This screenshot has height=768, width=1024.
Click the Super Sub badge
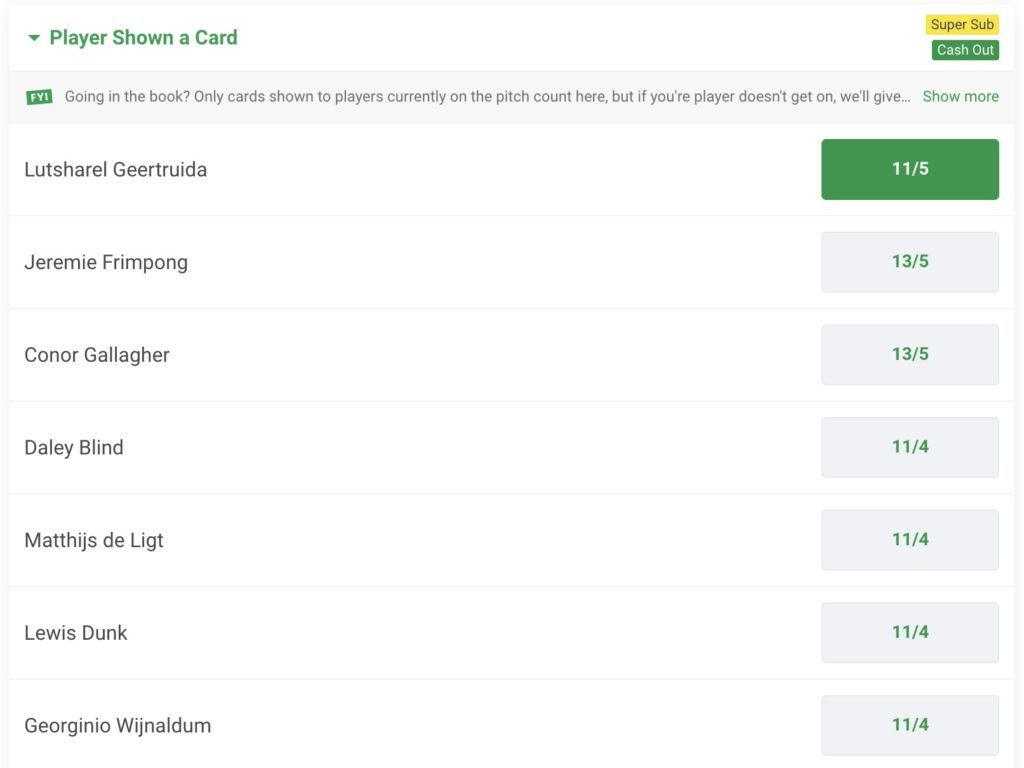pyautogui.click(x=961, y=25)
